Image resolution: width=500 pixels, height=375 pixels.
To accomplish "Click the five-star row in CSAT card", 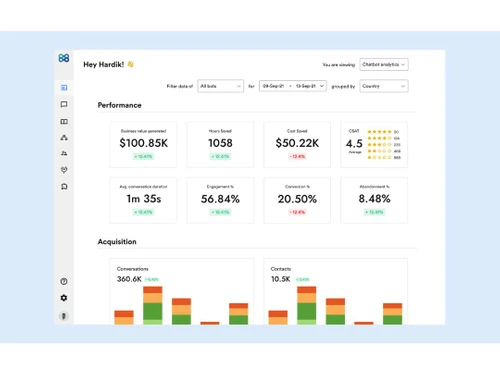I will (383, 132).
